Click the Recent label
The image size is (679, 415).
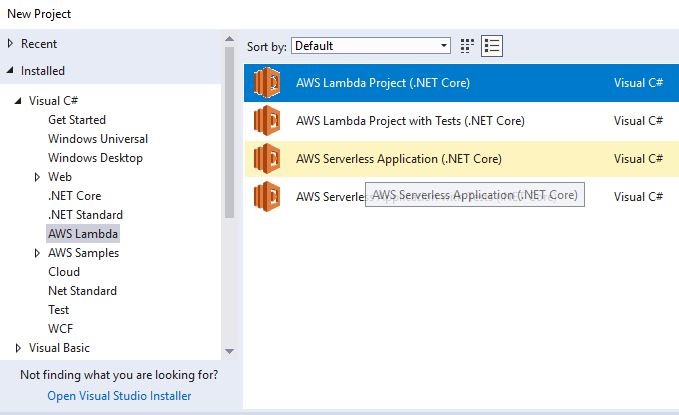click(39, 44)
